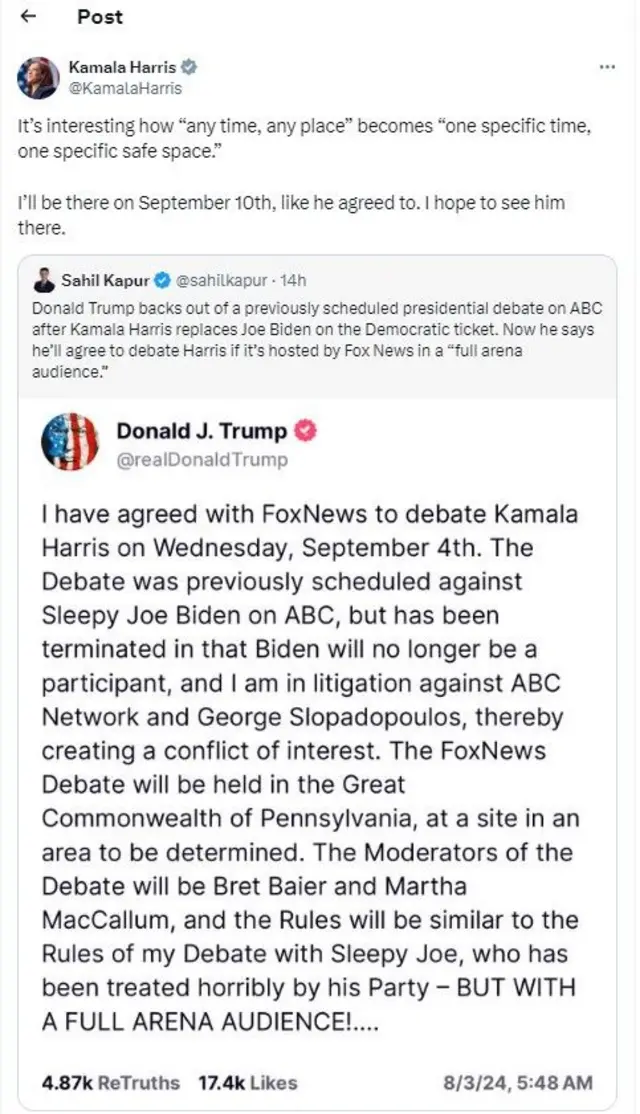The width and height of the screenshot is (640, 1114).
Task: Click the verified badge beside Kamala Harris
Action: tap(189, 68)
